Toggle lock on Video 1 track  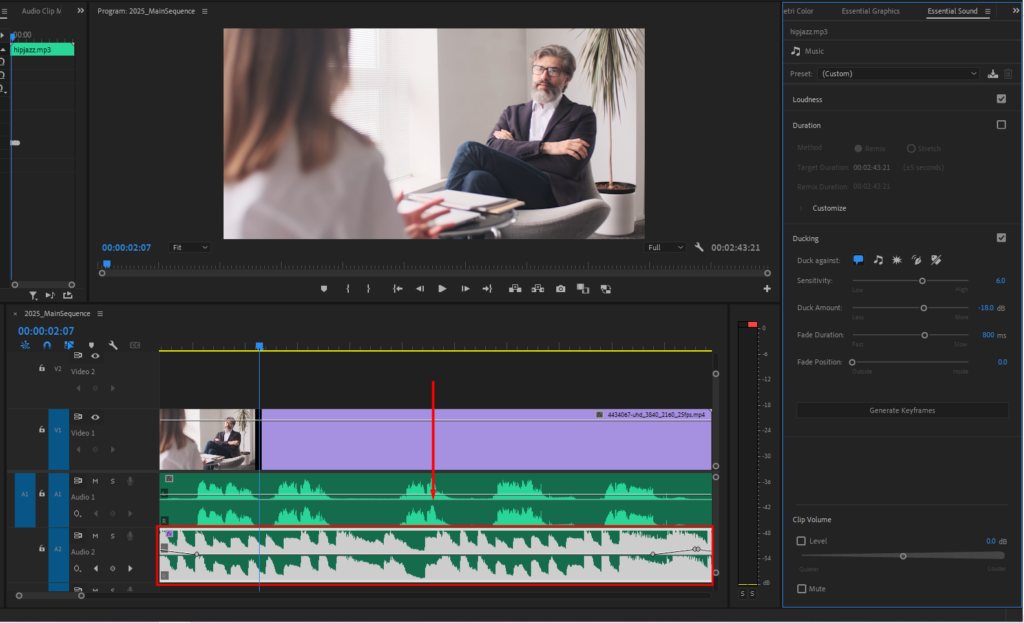point(42,430)
